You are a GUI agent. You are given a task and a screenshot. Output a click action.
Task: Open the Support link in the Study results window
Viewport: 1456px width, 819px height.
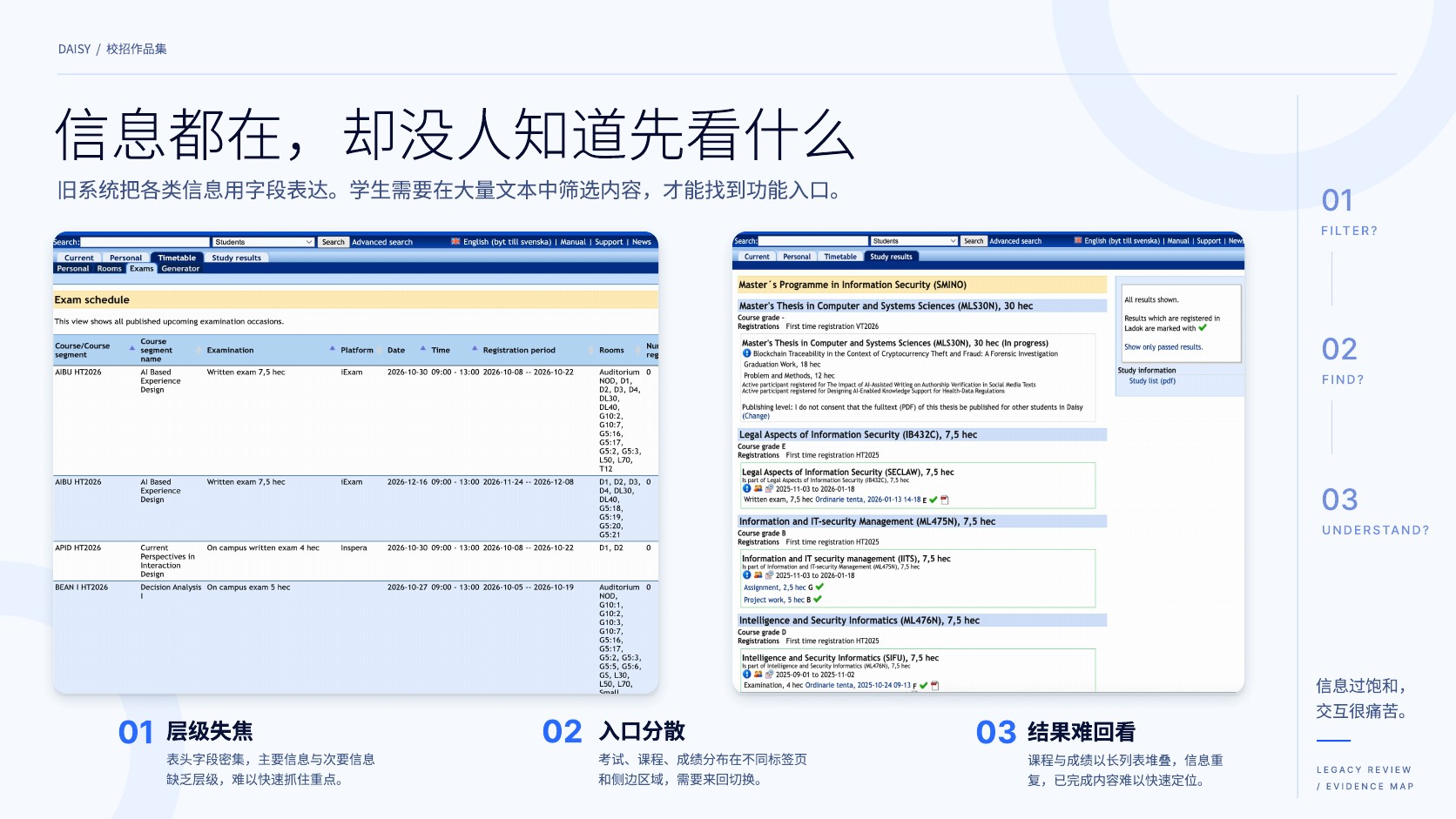1209,240
